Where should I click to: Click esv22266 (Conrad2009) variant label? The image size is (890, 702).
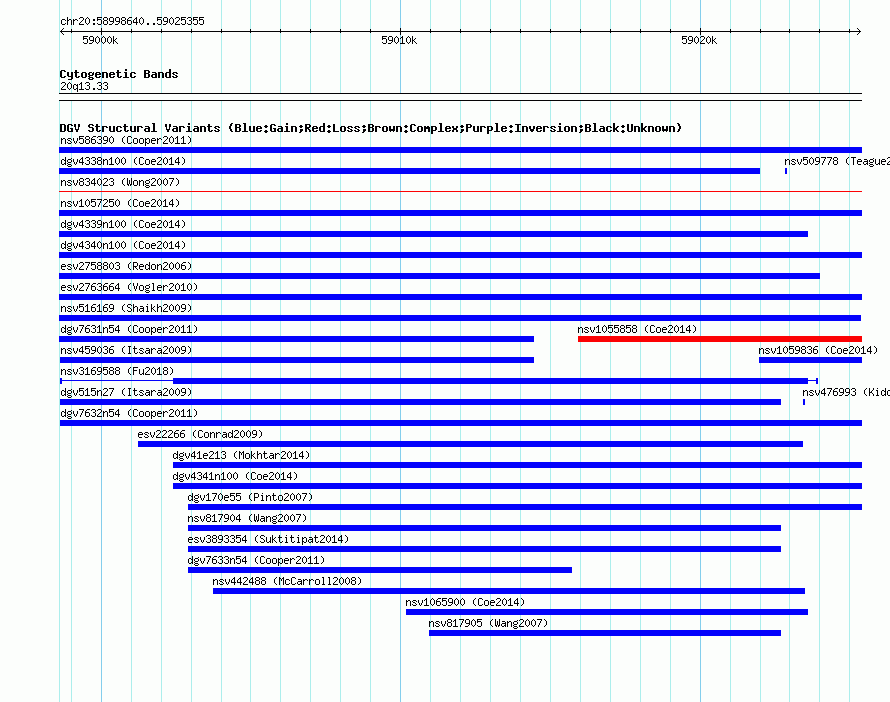click(200, 434)
